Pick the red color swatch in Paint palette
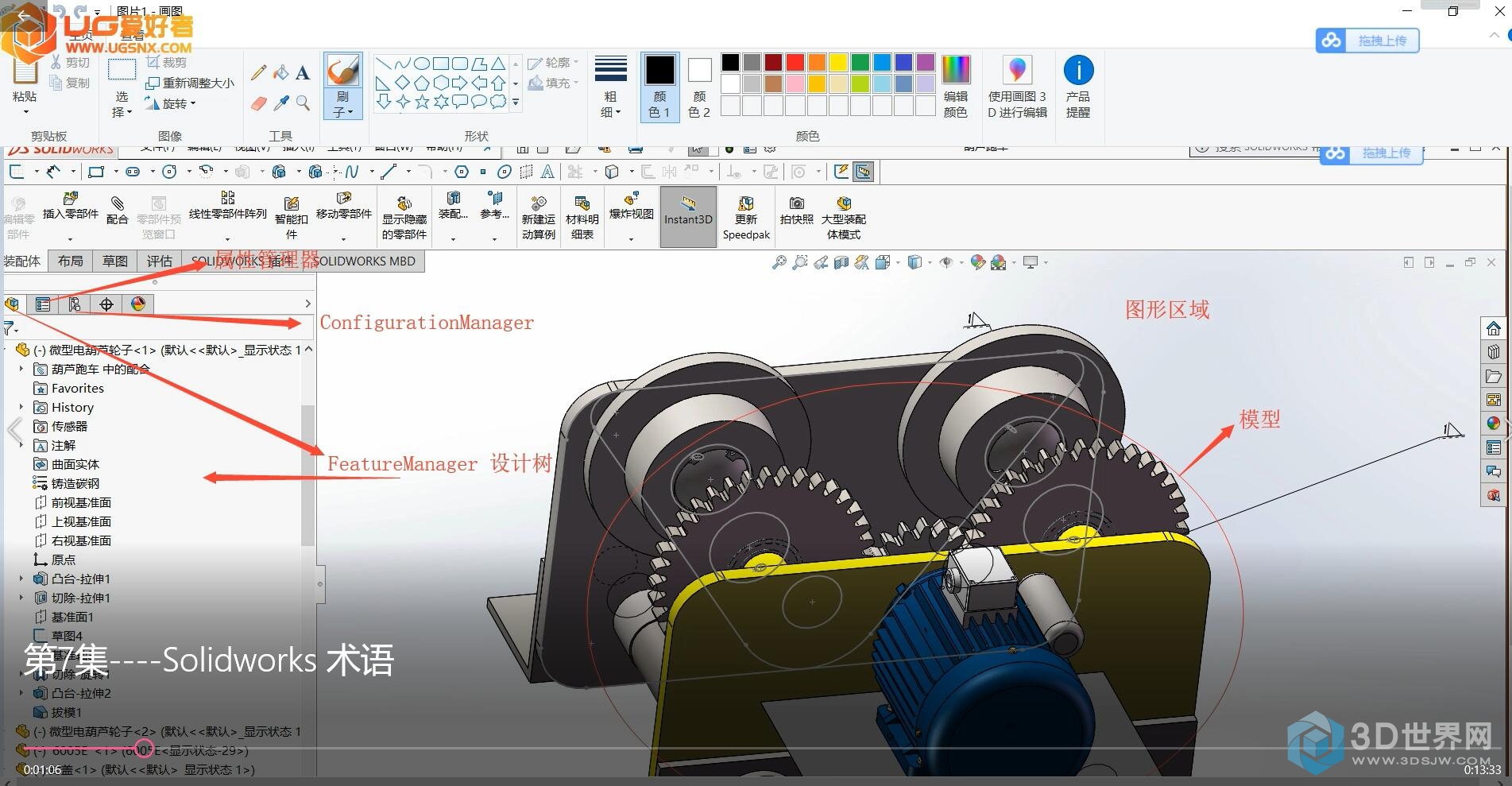This screenshot has height=786, width=1512. (x=795, y=62)
